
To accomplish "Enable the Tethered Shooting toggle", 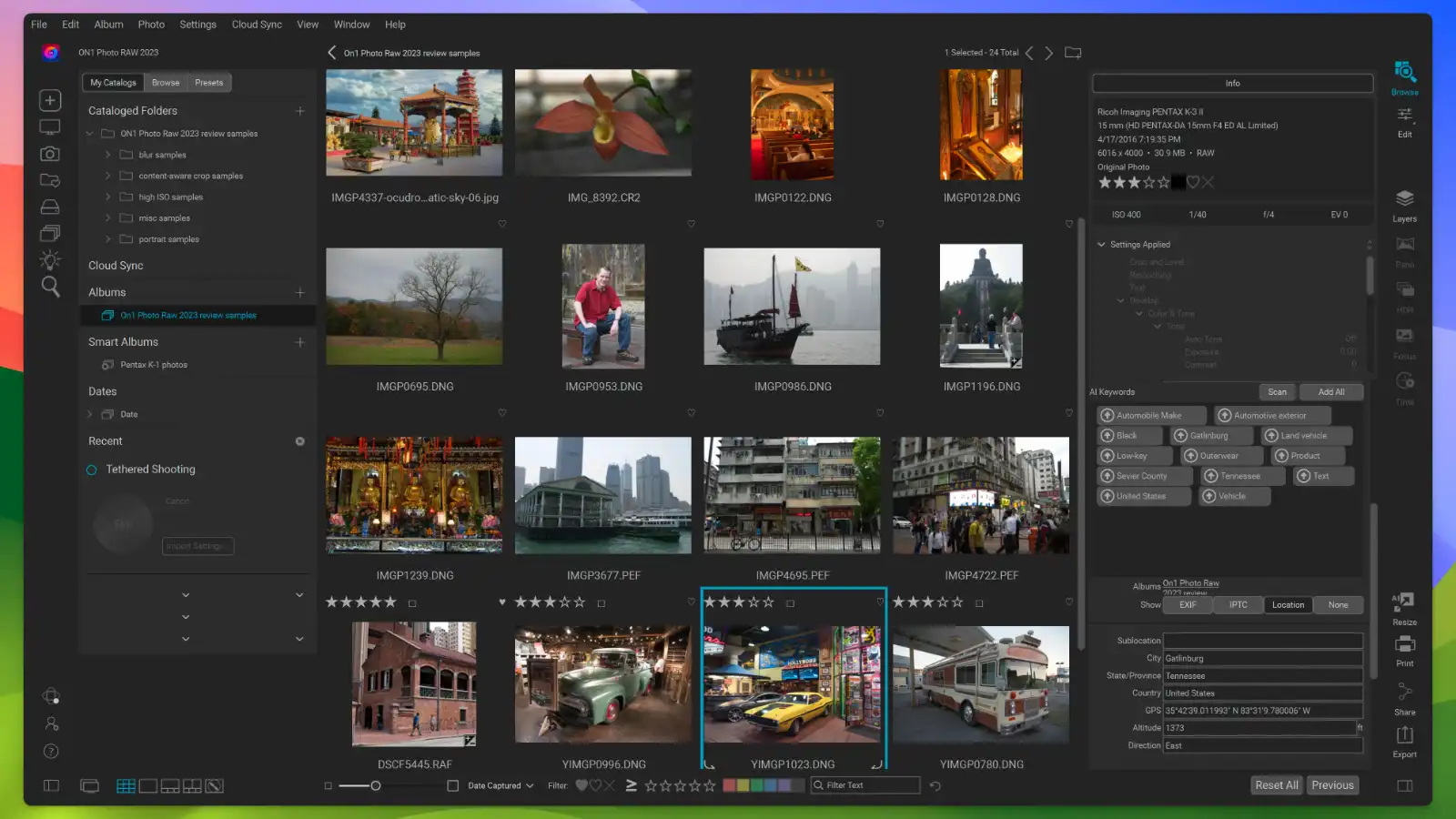I will pos(91,469).
